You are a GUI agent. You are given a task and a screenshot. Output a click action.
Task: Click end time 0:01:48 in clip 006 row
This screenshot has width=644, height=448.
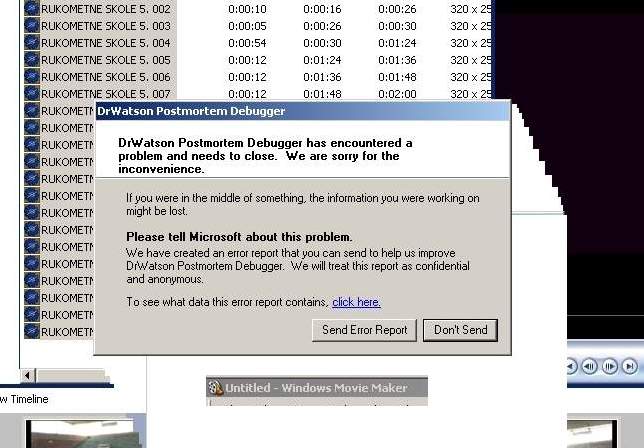point(397,77)
